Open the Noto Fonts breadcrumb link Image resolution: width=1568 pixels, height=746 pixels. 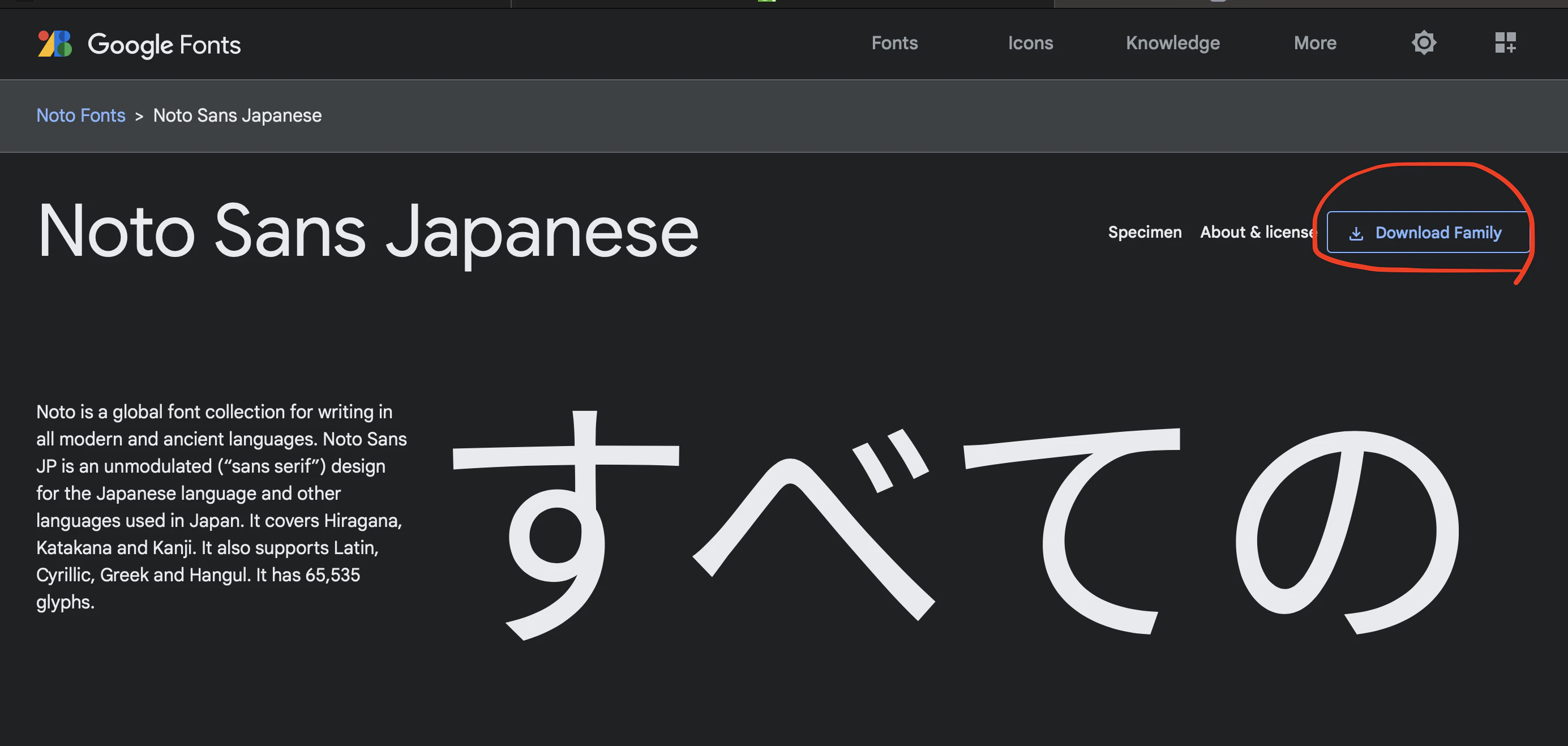(80, 115)
